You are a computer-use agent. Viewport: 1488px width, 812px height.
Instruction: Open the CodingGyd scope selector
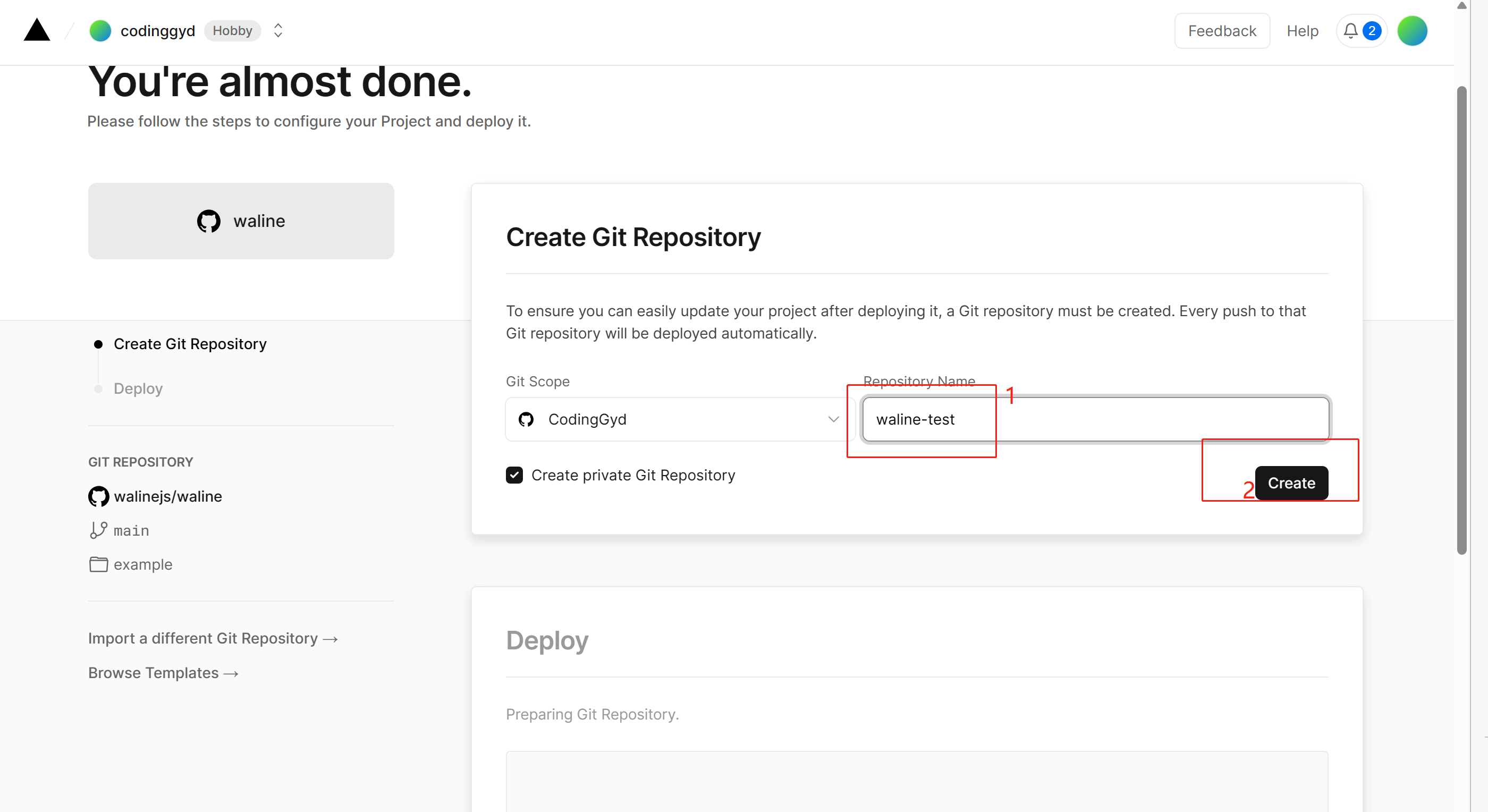point(675,419)
